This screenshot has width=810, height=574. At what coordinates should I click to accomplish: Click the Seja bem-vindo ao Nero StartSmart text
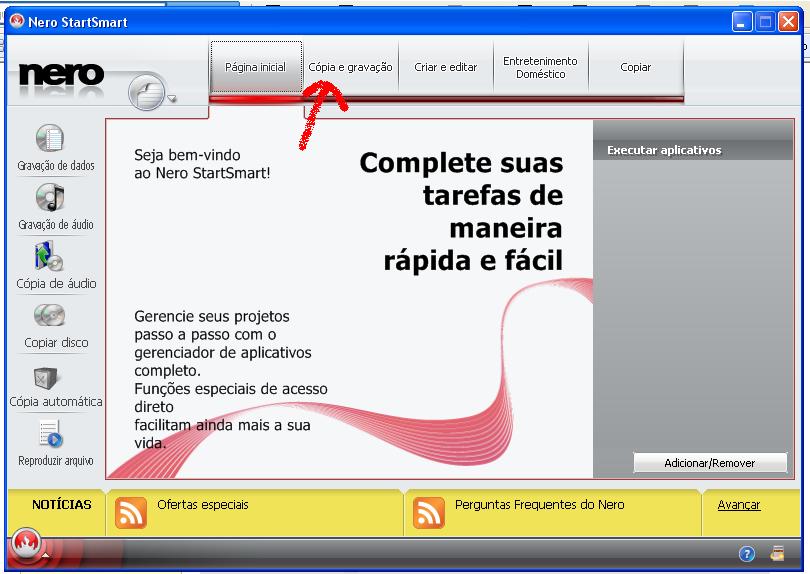[202, 164]
